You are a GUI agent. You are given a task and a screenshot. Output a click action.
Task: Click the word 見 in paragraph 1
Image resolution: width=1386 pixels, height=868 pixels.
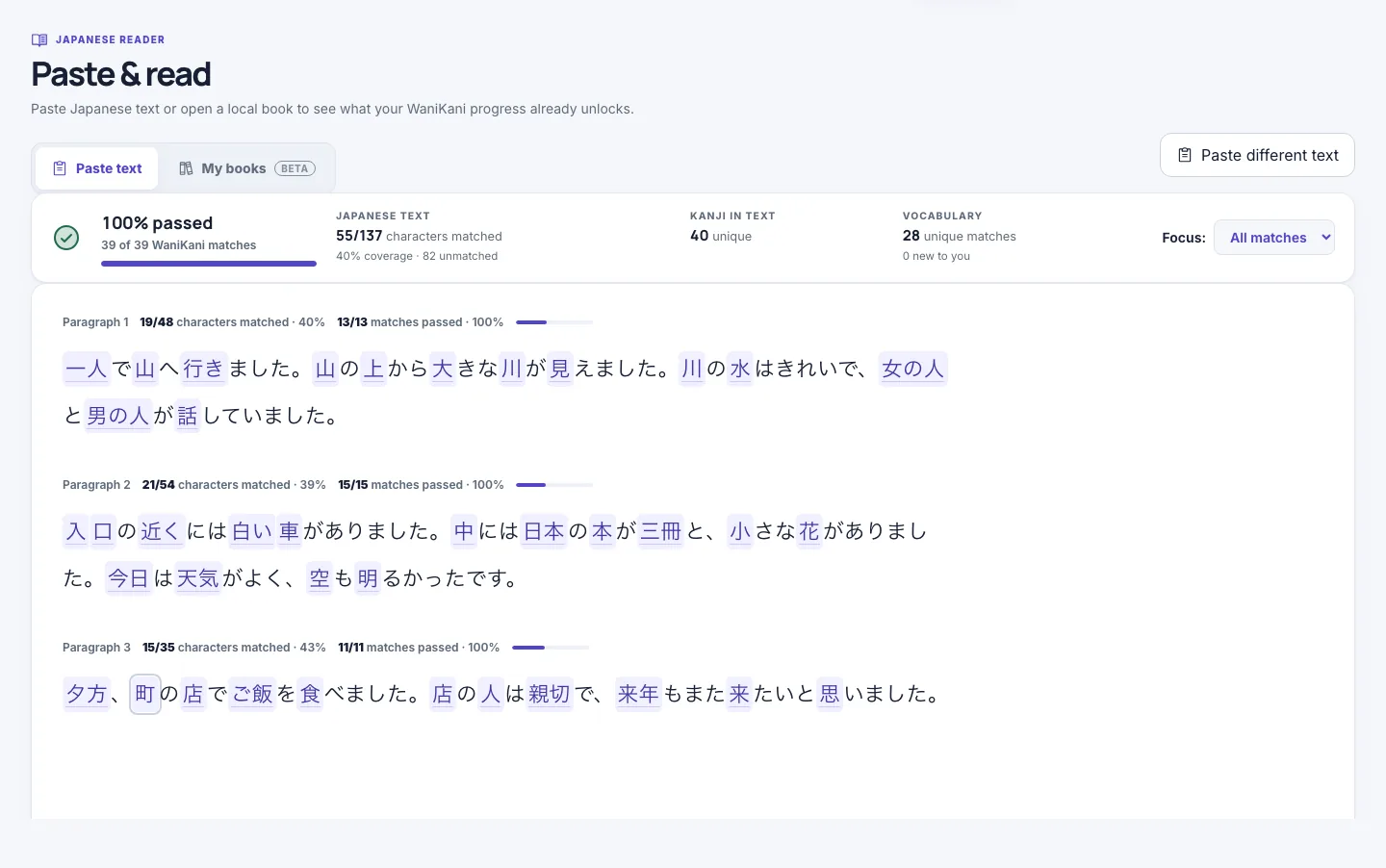(560, 369)
